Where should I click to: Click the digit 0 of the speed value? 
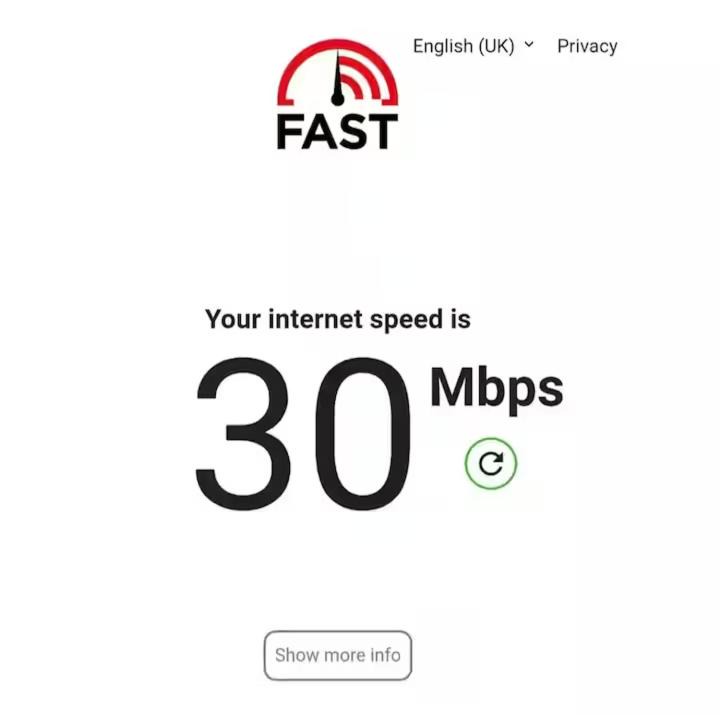click(x=363, y=434)
